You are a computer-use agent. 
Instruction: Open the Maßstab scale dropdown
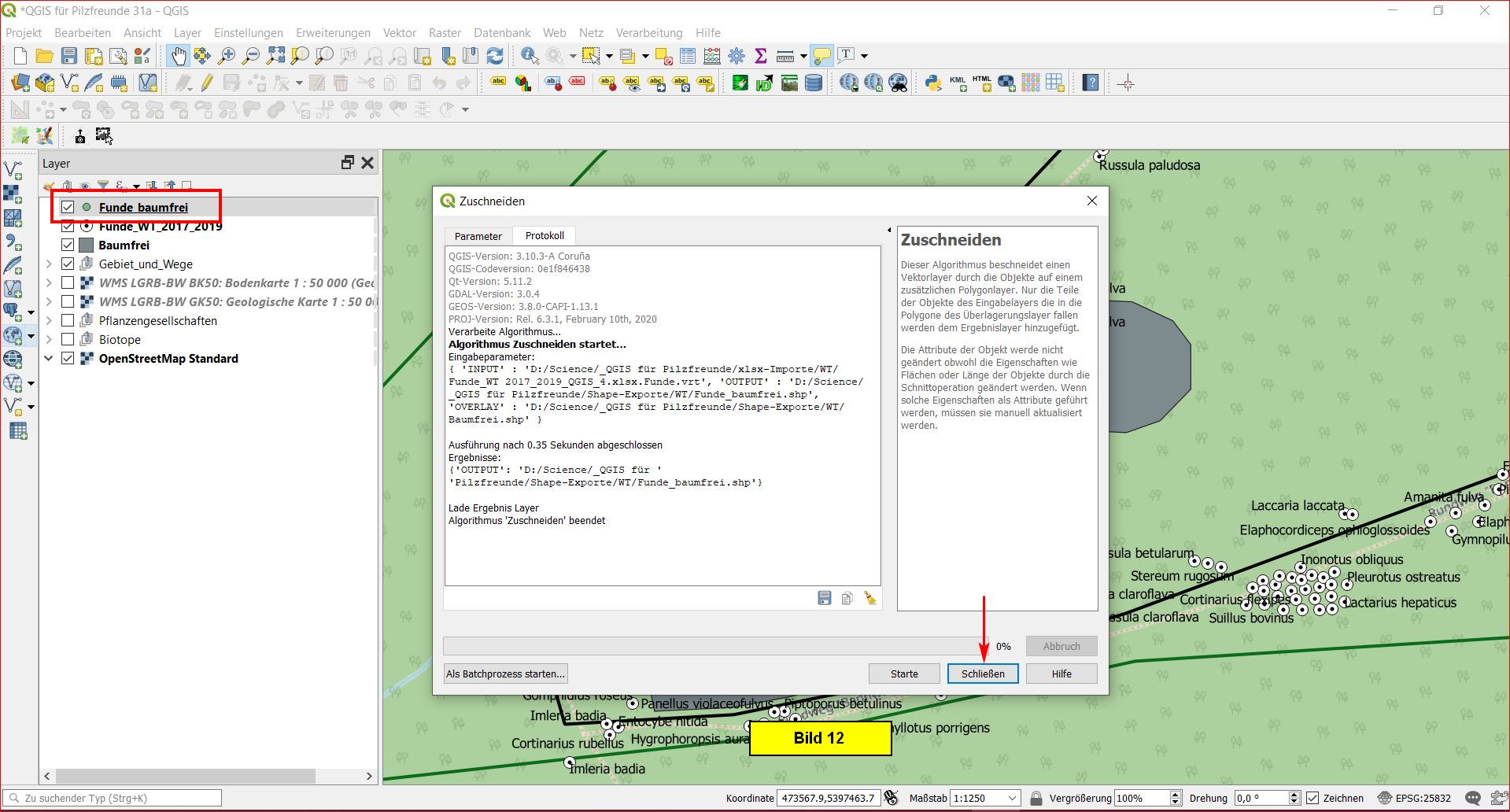(x=1012, y=798)
